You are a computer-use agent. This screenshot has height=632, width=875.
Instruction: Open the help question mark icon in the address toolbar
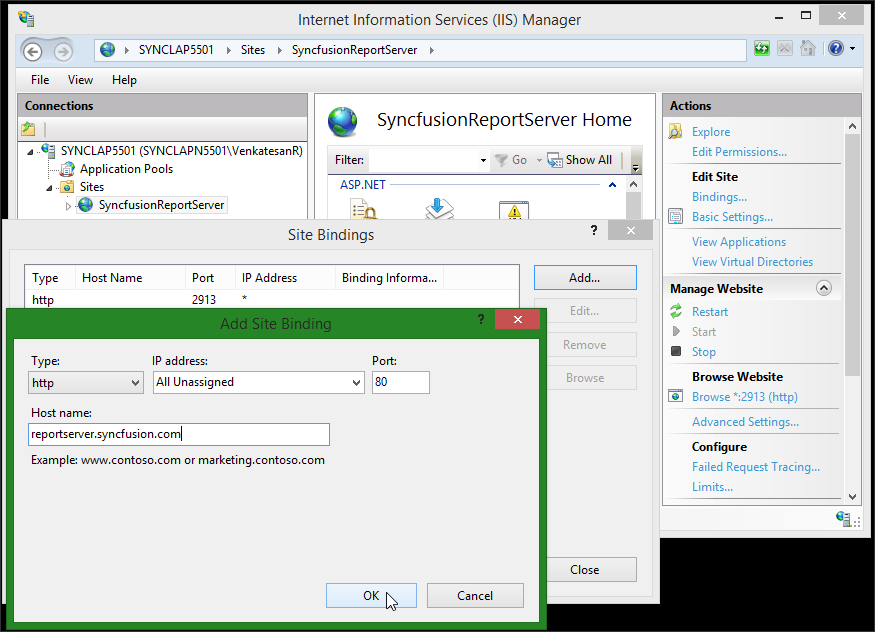click(x=835, y=49)
